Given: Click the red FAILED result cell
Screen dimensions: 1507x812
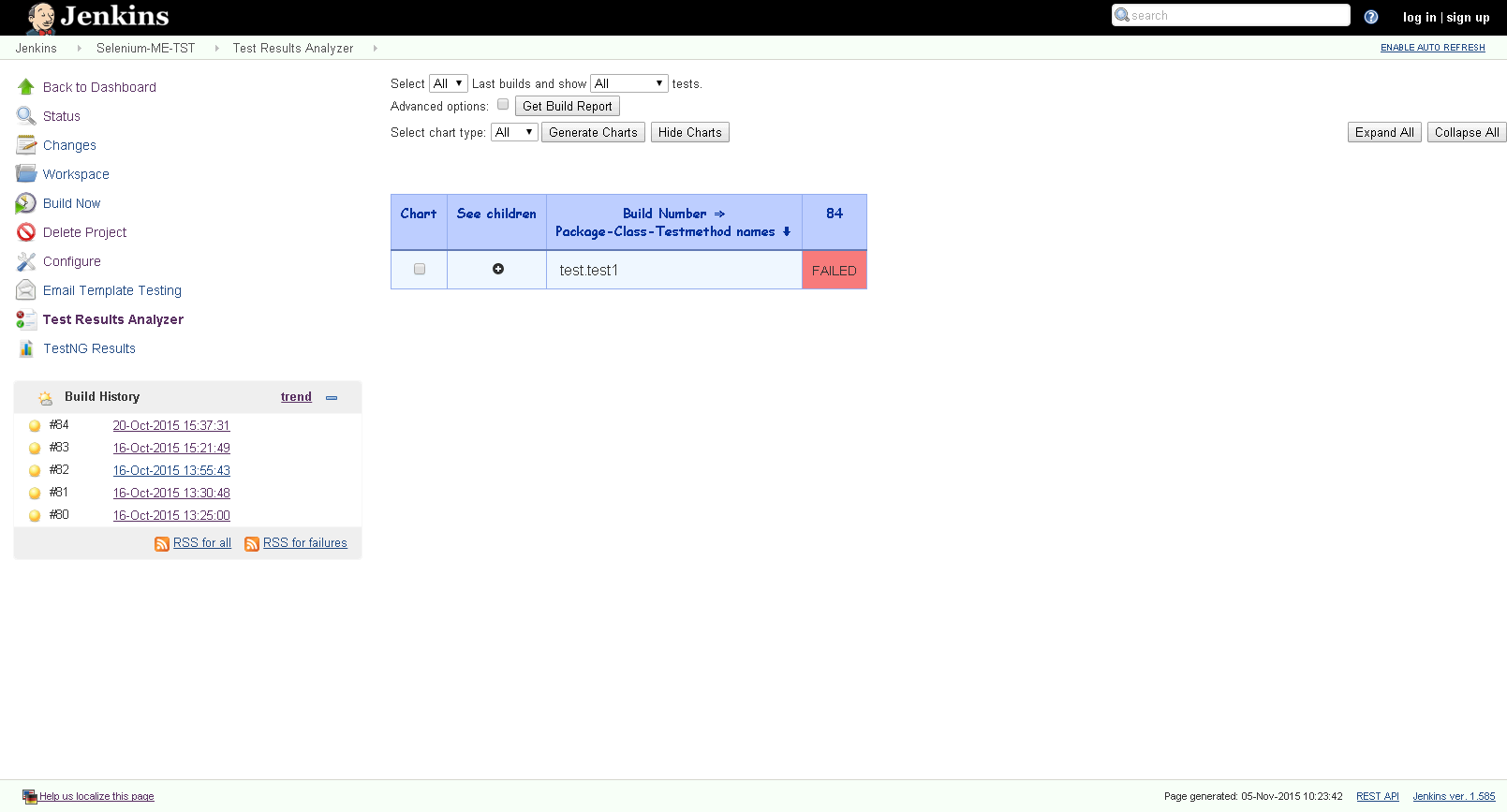Looking at the screenshot, I should point(835,271).
